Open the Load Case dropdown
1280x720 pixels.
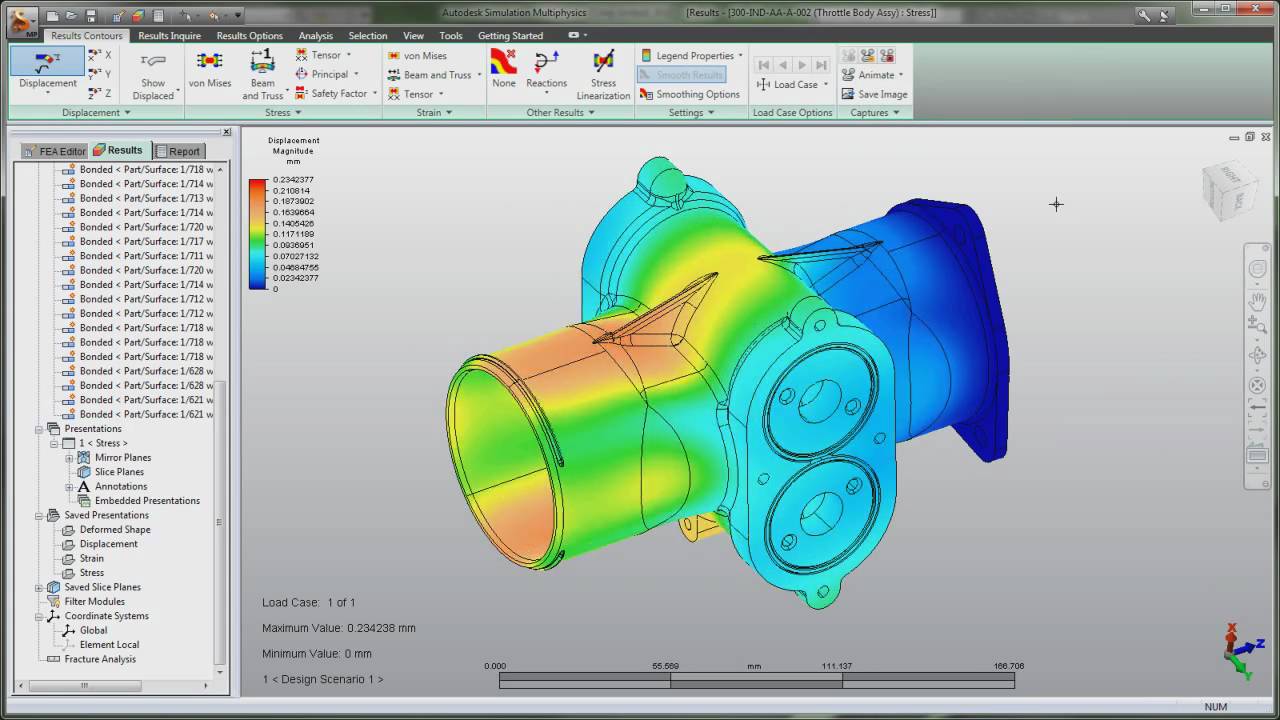point(792,85)
